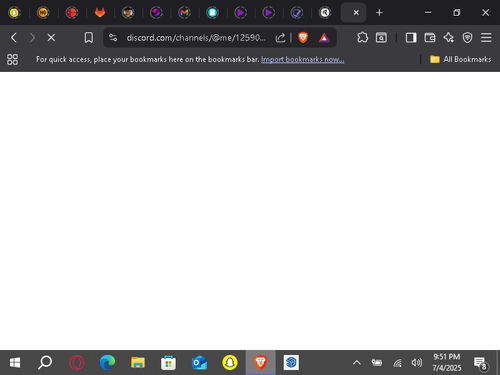500x375 pixels.
Task: Click Import bookmarks now link
Action: click(x=303, y=59)
